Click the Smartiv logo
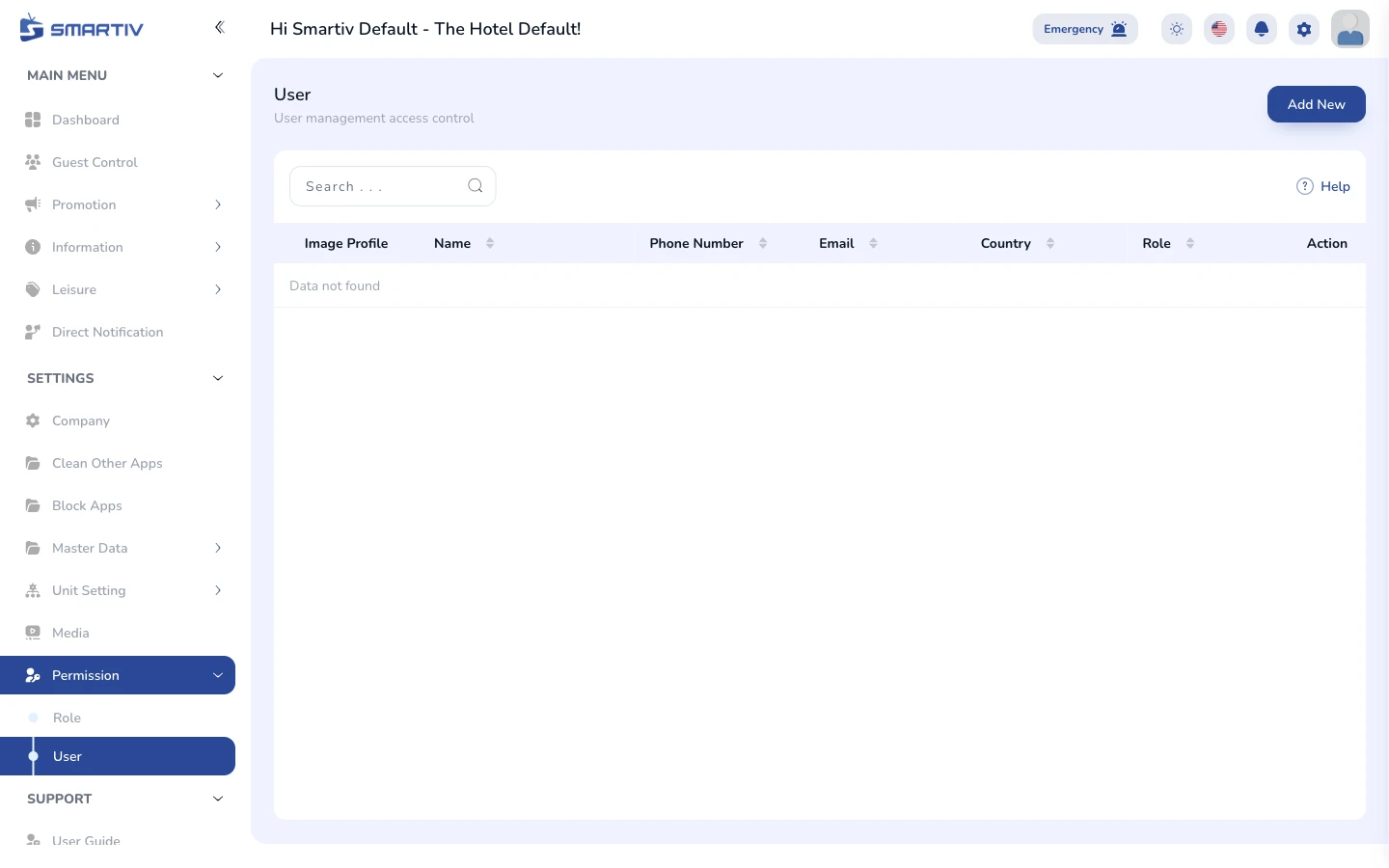The height and width of the screenshot is (868, 1389). 81,28
